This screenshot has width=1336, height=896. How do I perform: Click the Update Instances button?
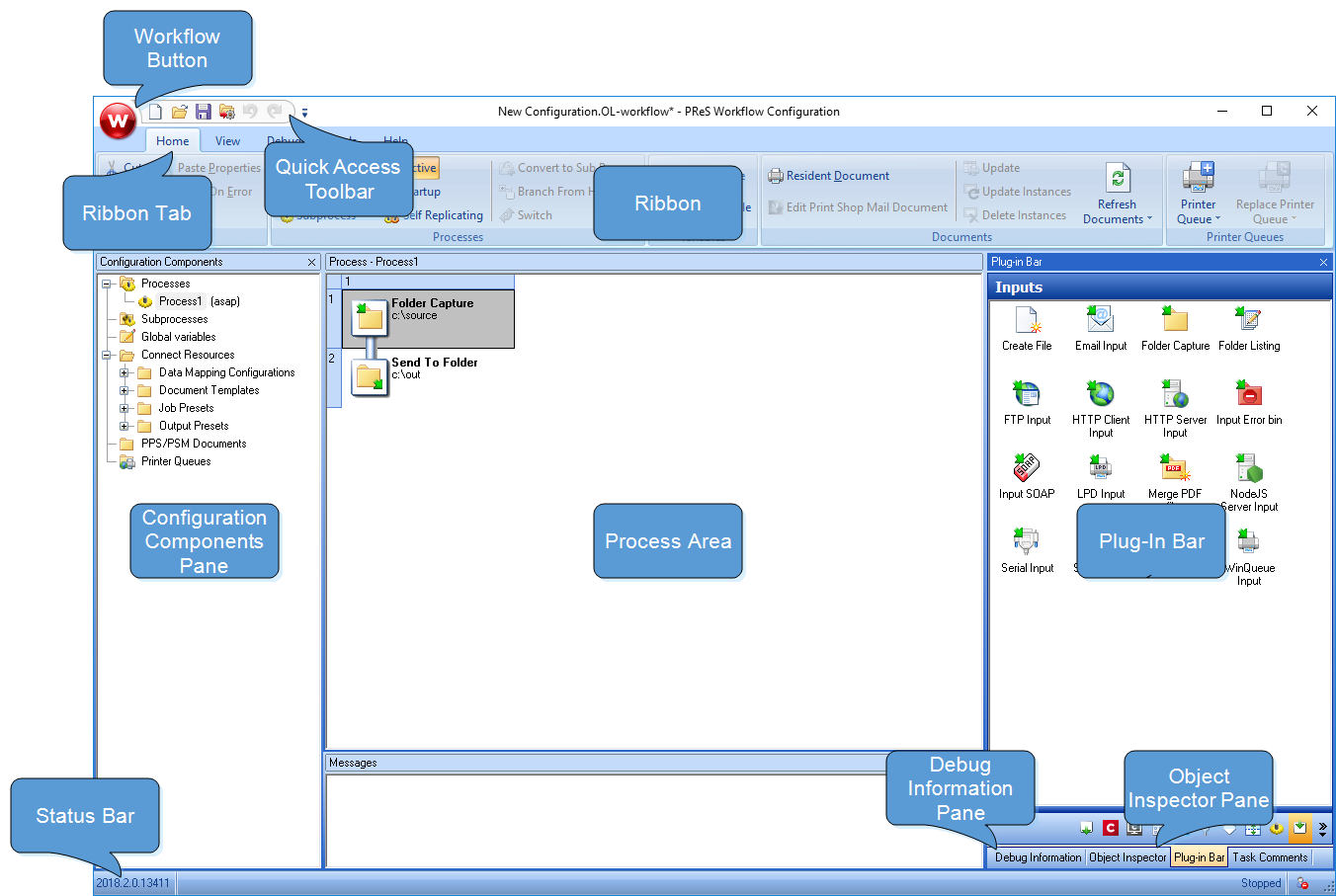coord(1018,192)
